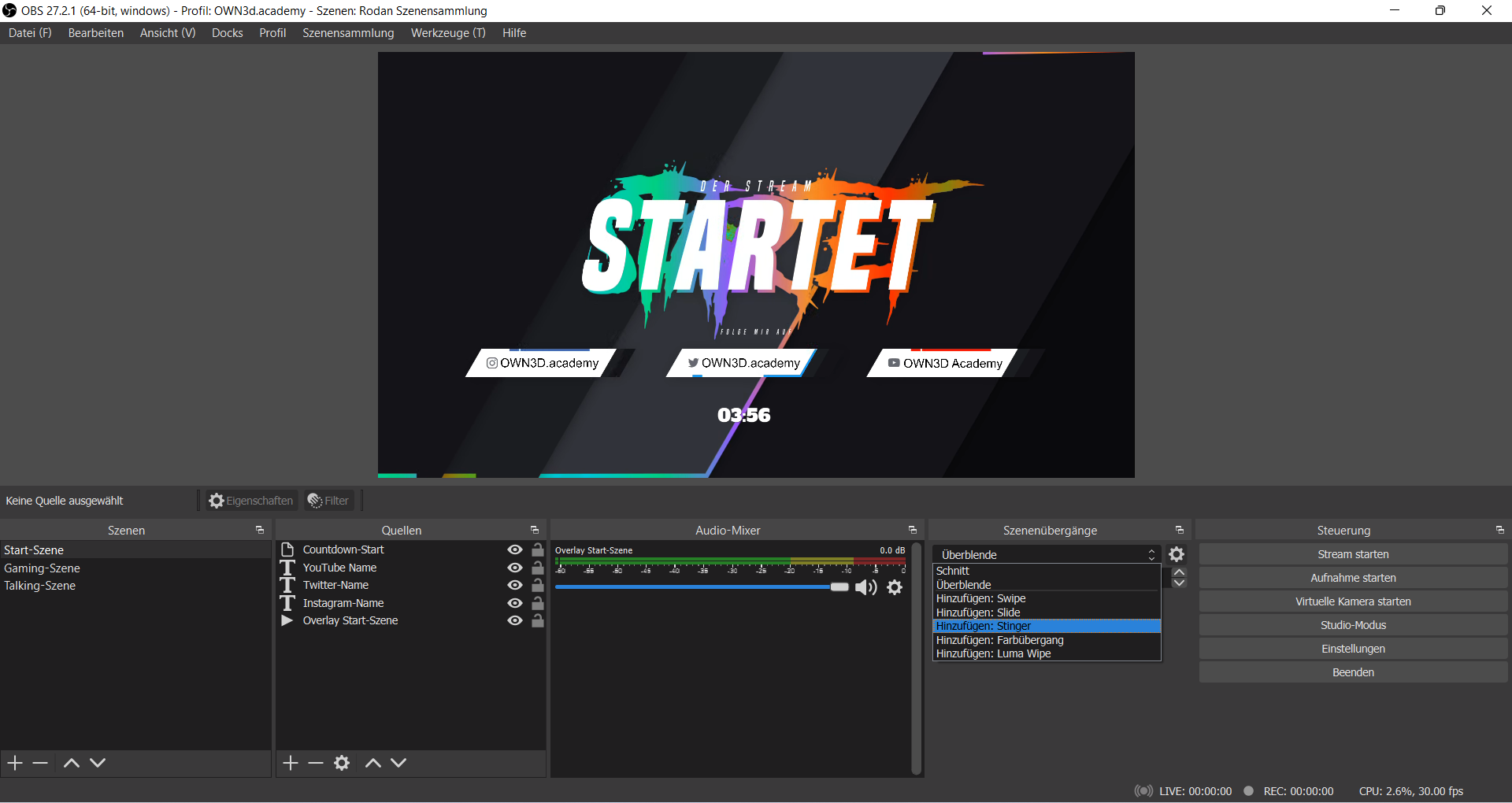Screen dimensions: 1512x803
Task: Toggle visibility of Twitter-Name source
Action: click(x=515, y=585)
